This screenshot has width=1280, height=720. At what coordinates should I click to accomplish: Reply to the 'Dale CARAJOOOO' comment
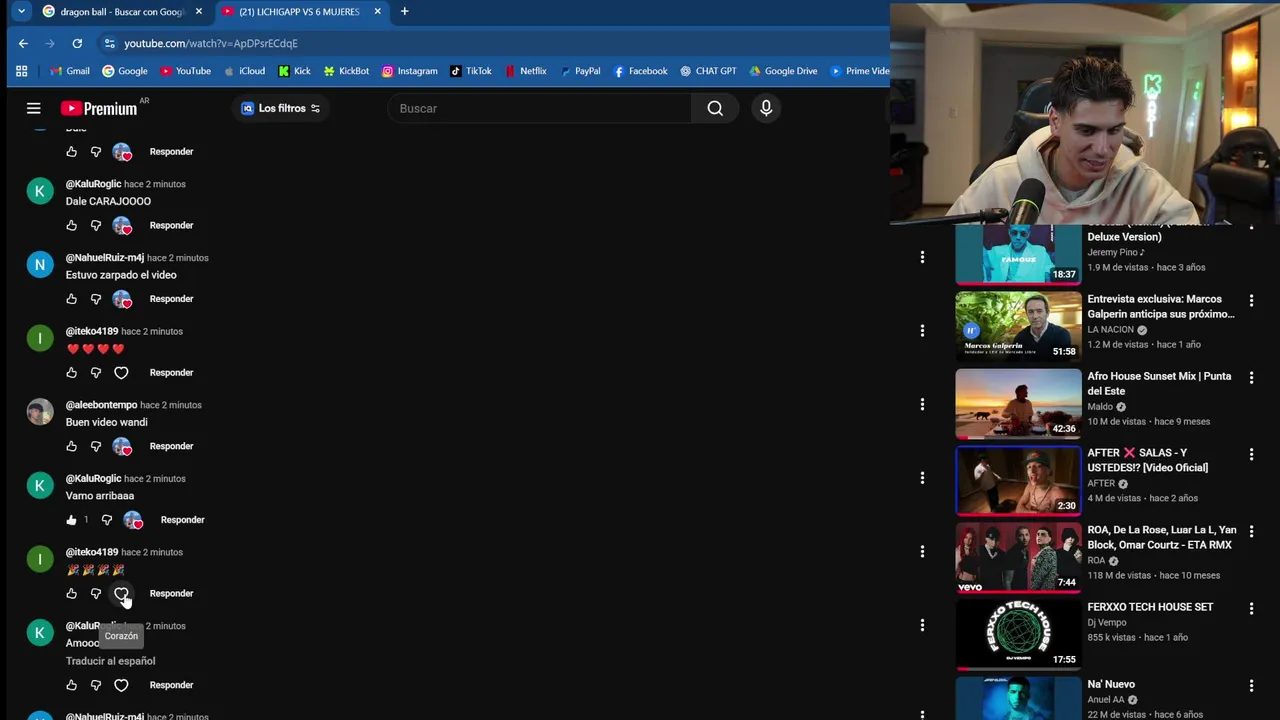(x=171, y=225)
